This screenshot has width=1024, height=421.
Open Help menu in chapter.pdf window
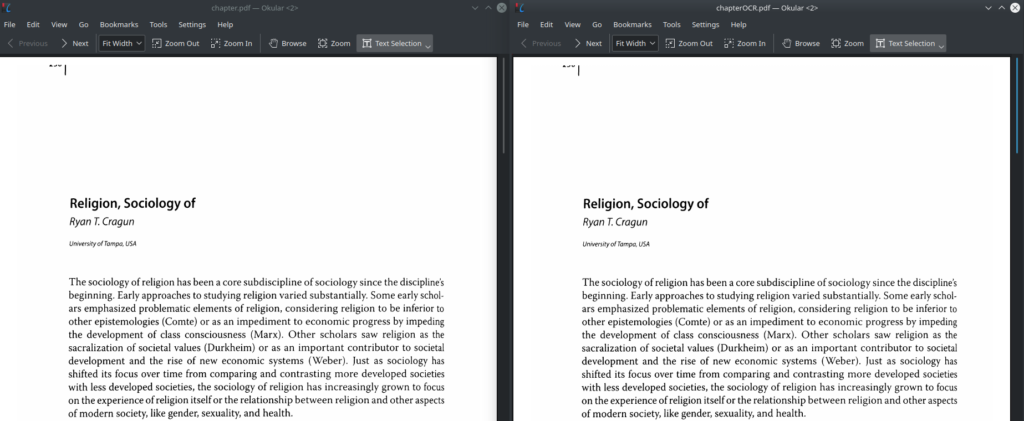coord(225,25)
